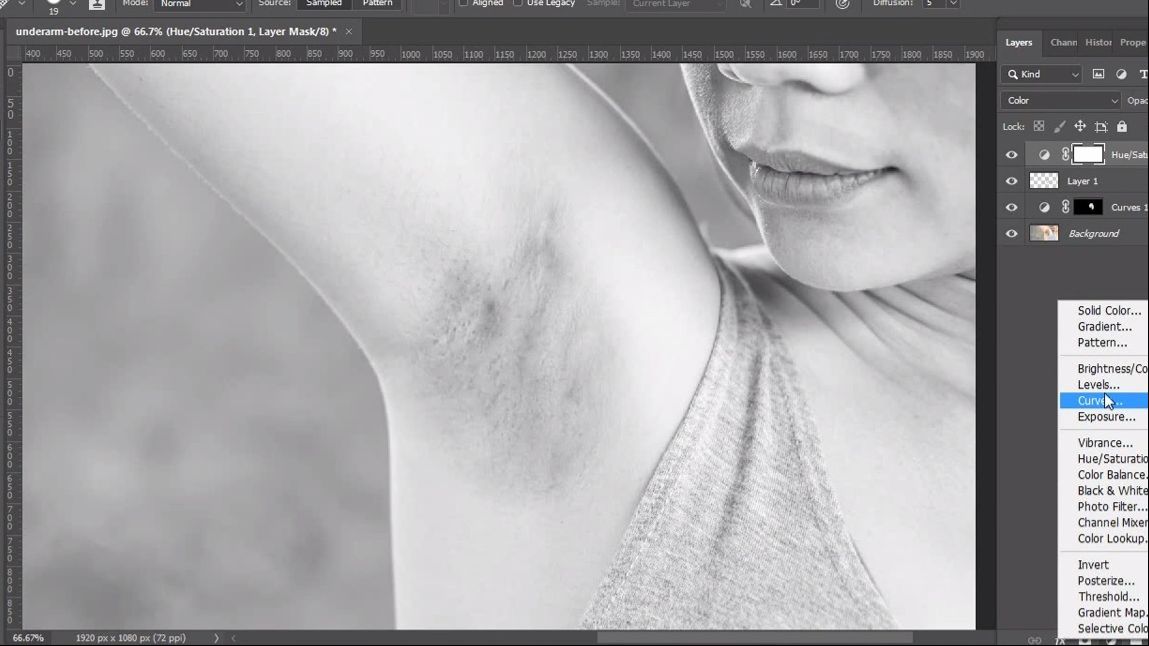Viewport: 1149px width, 646px height.
Task: Select Exposure in the adjustment layer menu
Action: coord(1106,417)
